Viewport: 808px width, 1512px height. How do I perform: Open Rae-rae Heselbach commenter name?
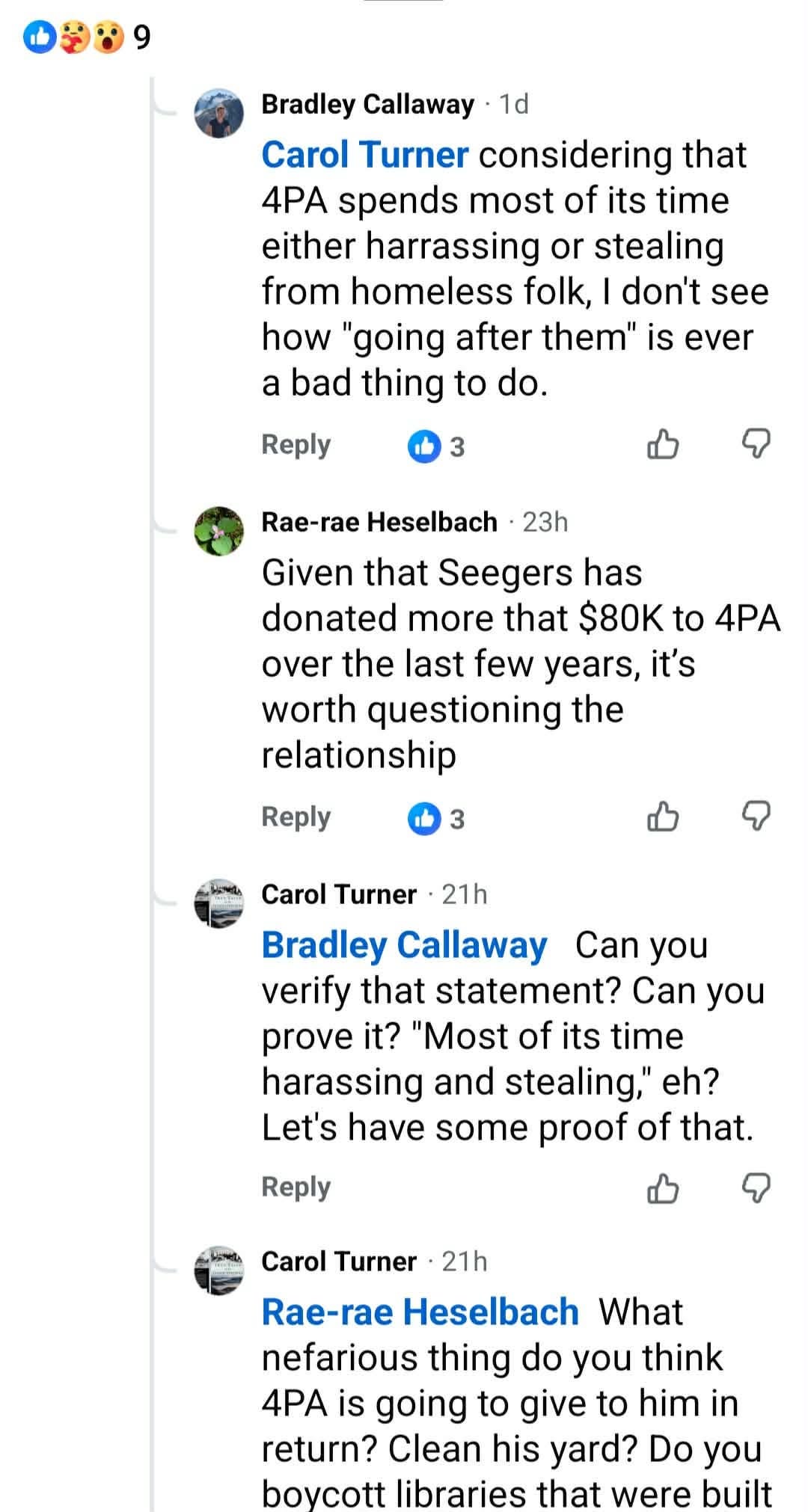pos(379,522)
